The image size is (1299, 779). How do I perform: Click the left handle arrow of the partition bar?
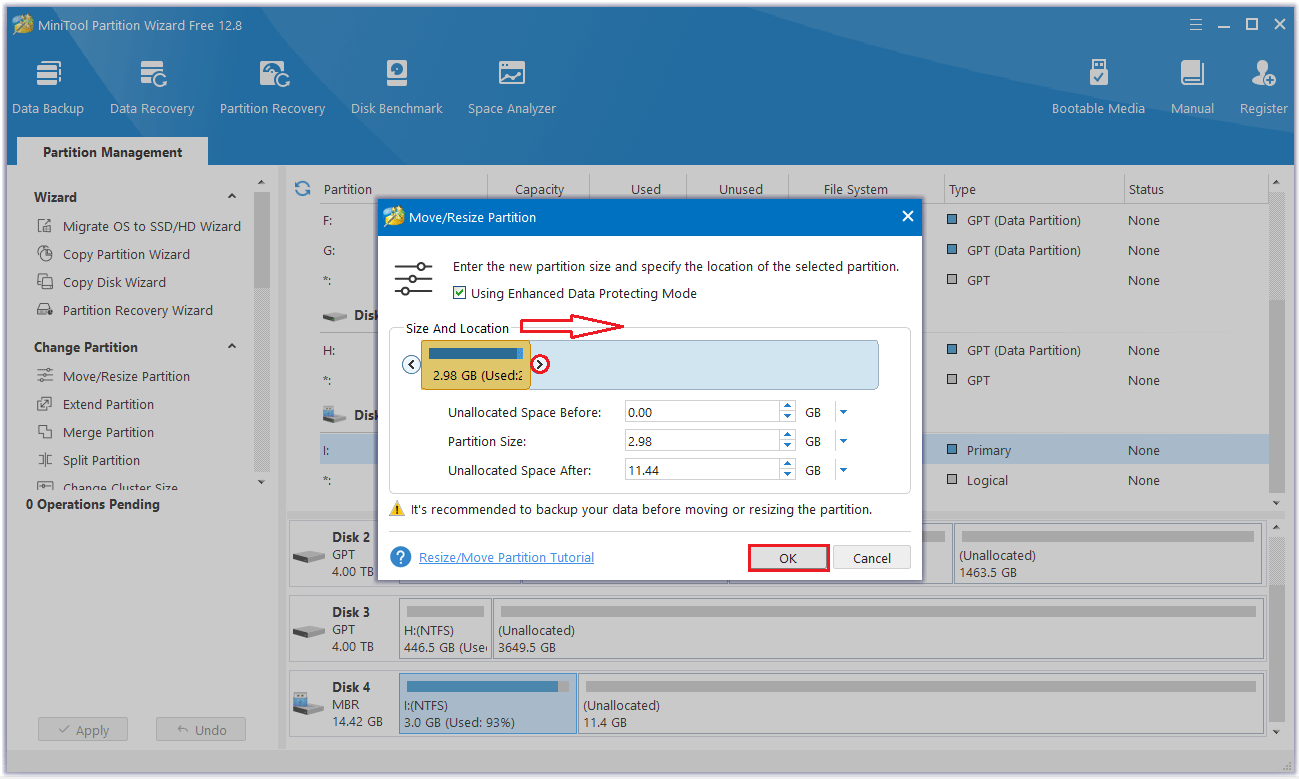[x=411, y=364]
